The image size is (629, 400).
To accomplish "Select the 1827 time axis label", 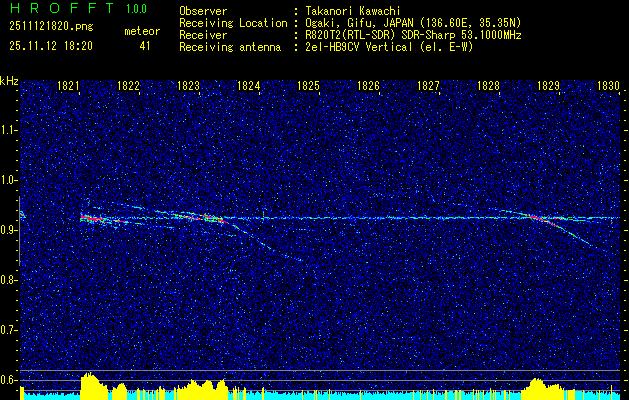I will click(x=428, y=86).
